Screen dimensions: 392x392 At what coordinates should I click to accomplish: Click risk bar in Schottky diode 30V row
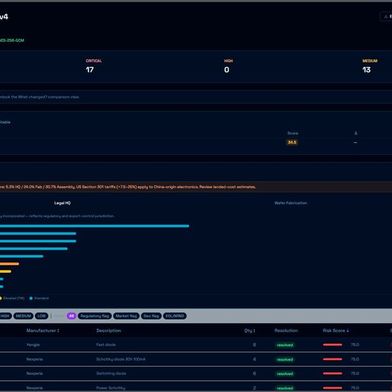332,359
